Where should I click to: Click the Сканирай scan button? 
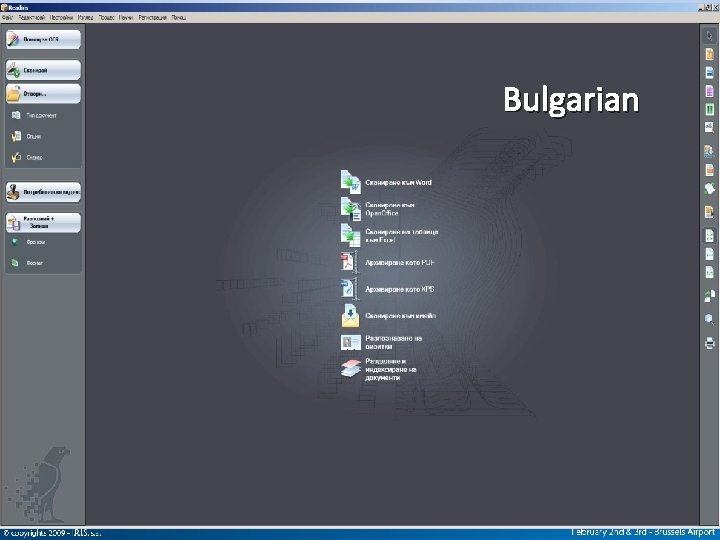[x=43, y=70]
